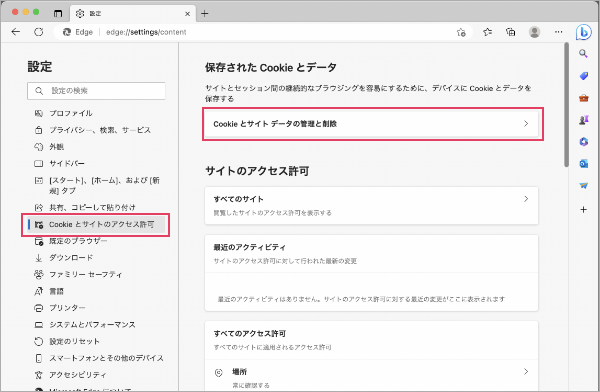The width and height of the screenshot is (600, 392).
Task: Open sidebar search icon
Action: click(x=583, y=54)
